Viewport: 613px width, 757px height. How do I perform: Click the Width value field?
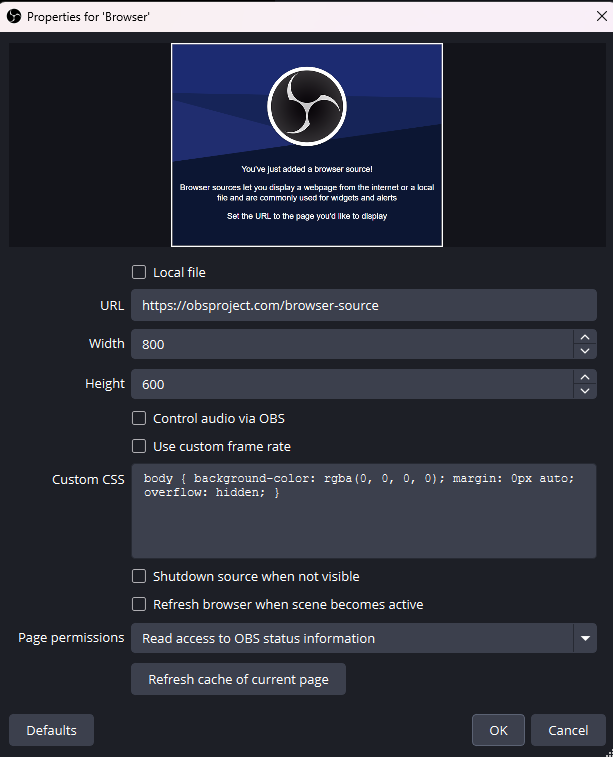click(x=350, y=344)
